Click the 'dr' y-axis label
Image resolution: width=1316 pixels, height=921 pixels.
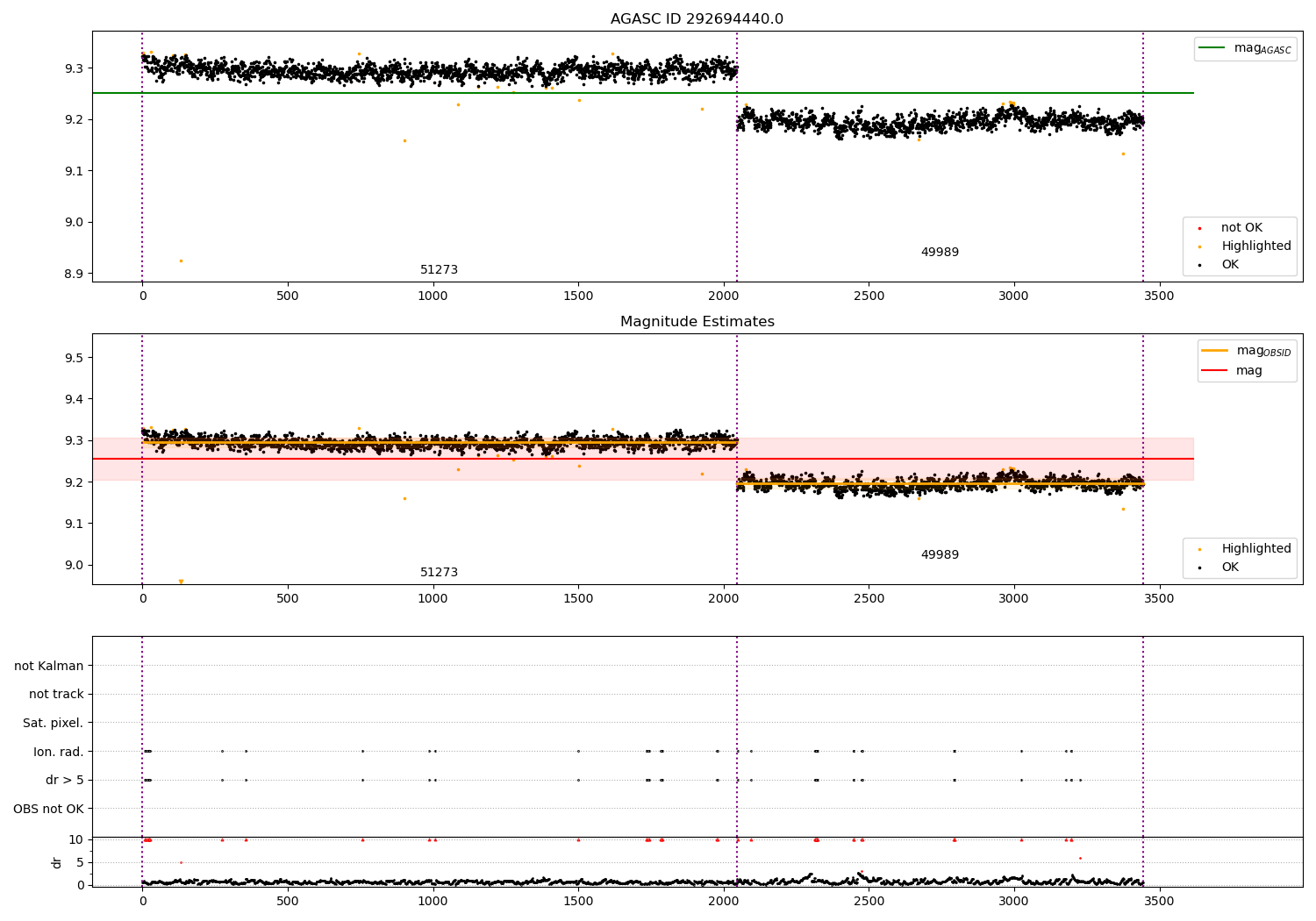57,862
